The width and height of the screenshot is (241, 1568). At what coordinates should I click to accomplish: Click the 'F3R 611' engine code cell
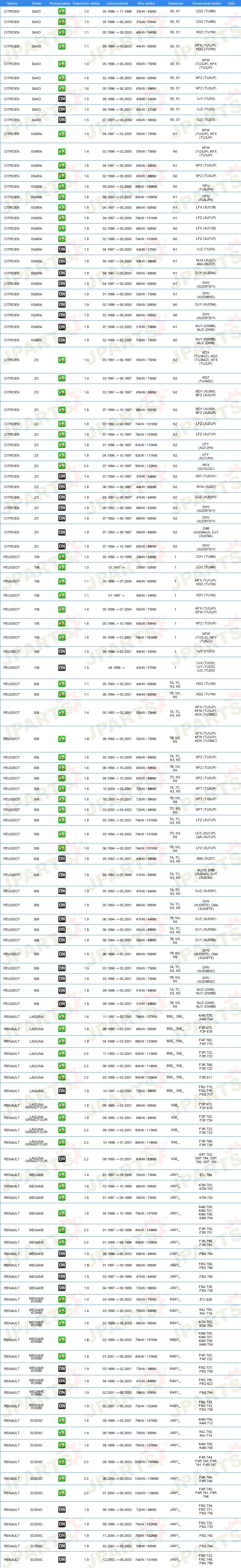206,1077
